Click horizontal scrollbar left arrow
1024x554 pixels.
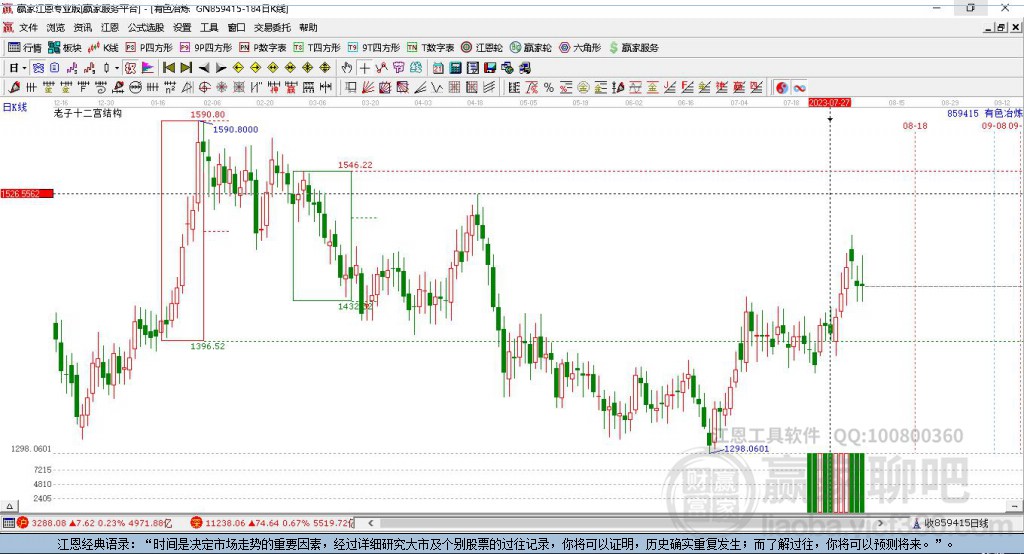tap(370, 523)
